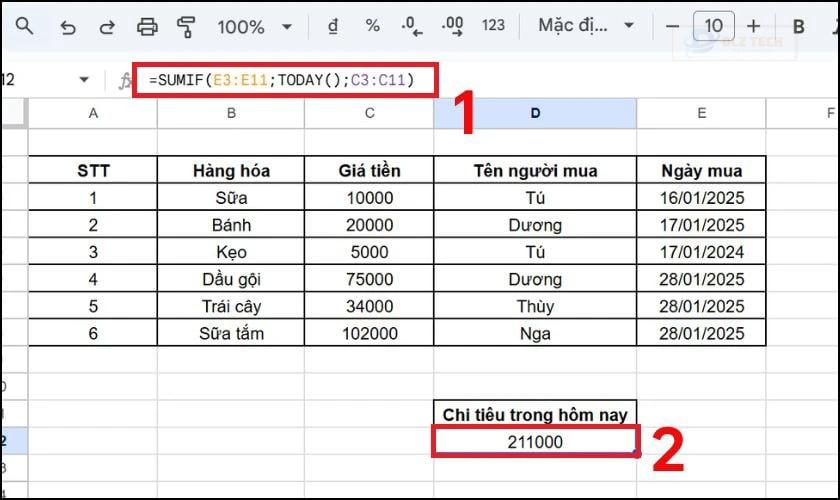Screen dimensions: 840x500
Task: Select the Dầu gội cell
Action: pyautogui.click(x=231, y=279)
